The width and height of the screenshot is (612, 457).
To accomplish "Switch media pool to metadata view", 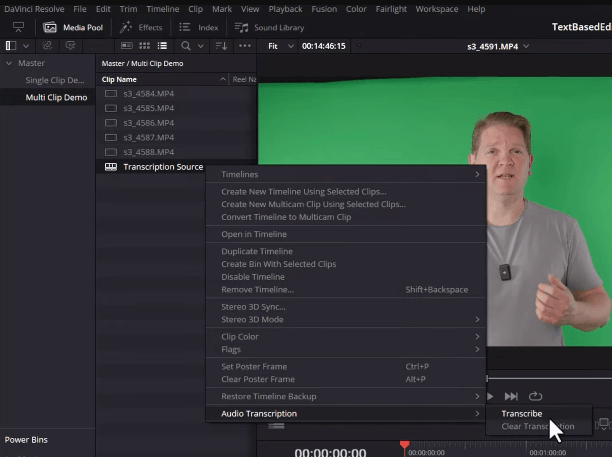I will tap(126, 46).
